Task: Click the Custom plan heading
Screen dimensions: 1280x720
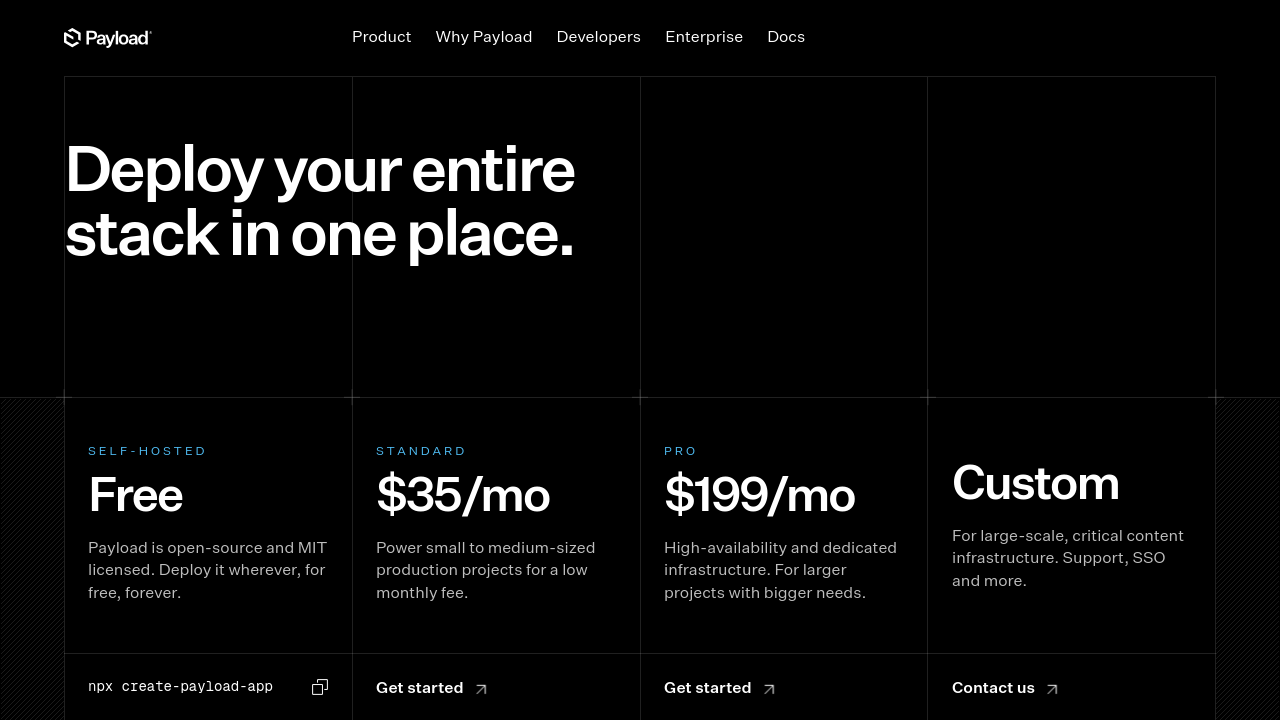Action: pos(1035,484)
